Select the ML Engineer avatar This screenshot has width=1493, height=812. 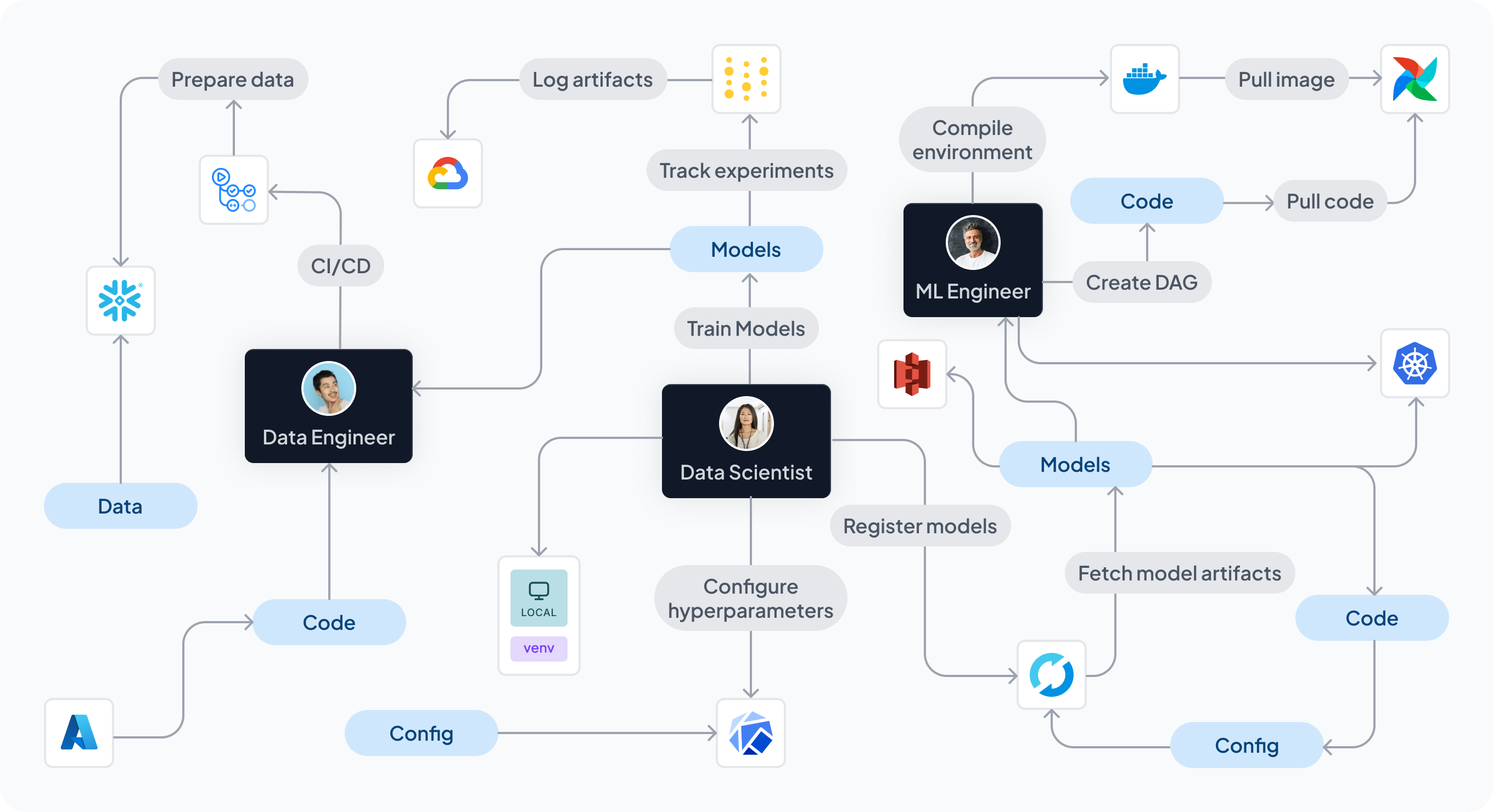click(x=973, y=243)
